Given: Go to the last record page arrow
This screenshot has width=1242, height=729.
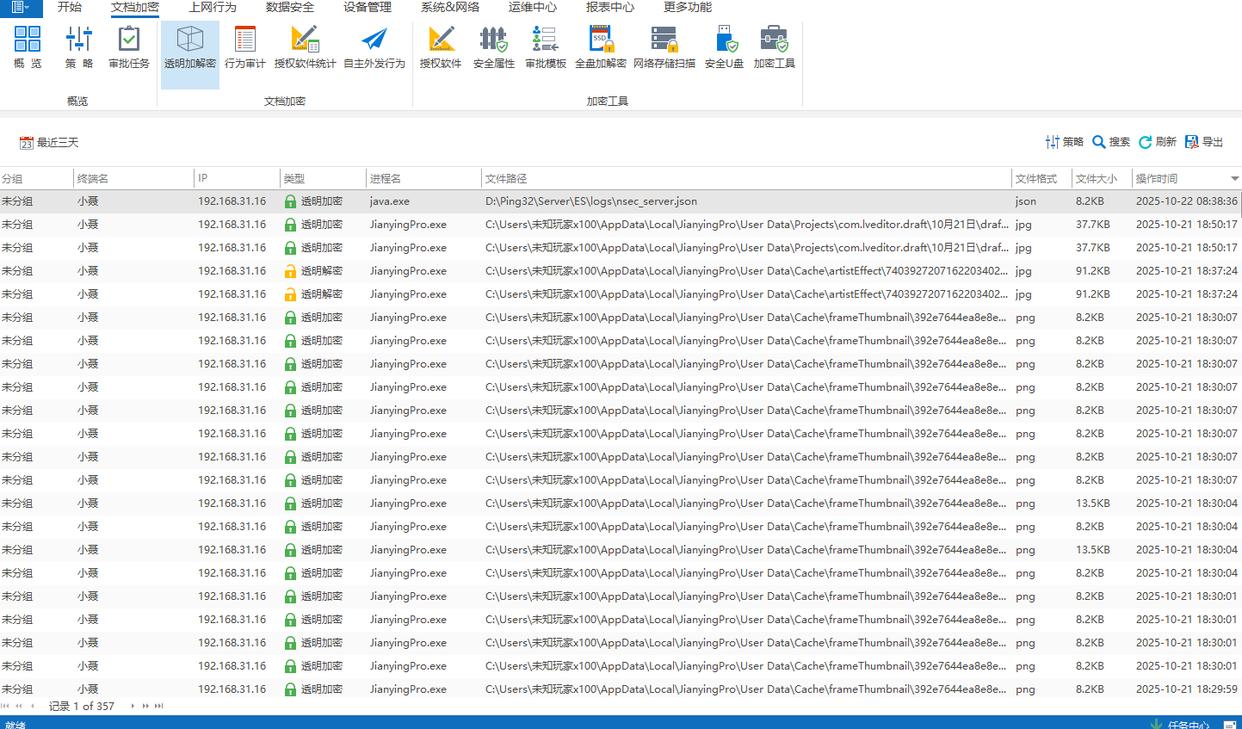Looking at the screenshot, I should 158,706.
